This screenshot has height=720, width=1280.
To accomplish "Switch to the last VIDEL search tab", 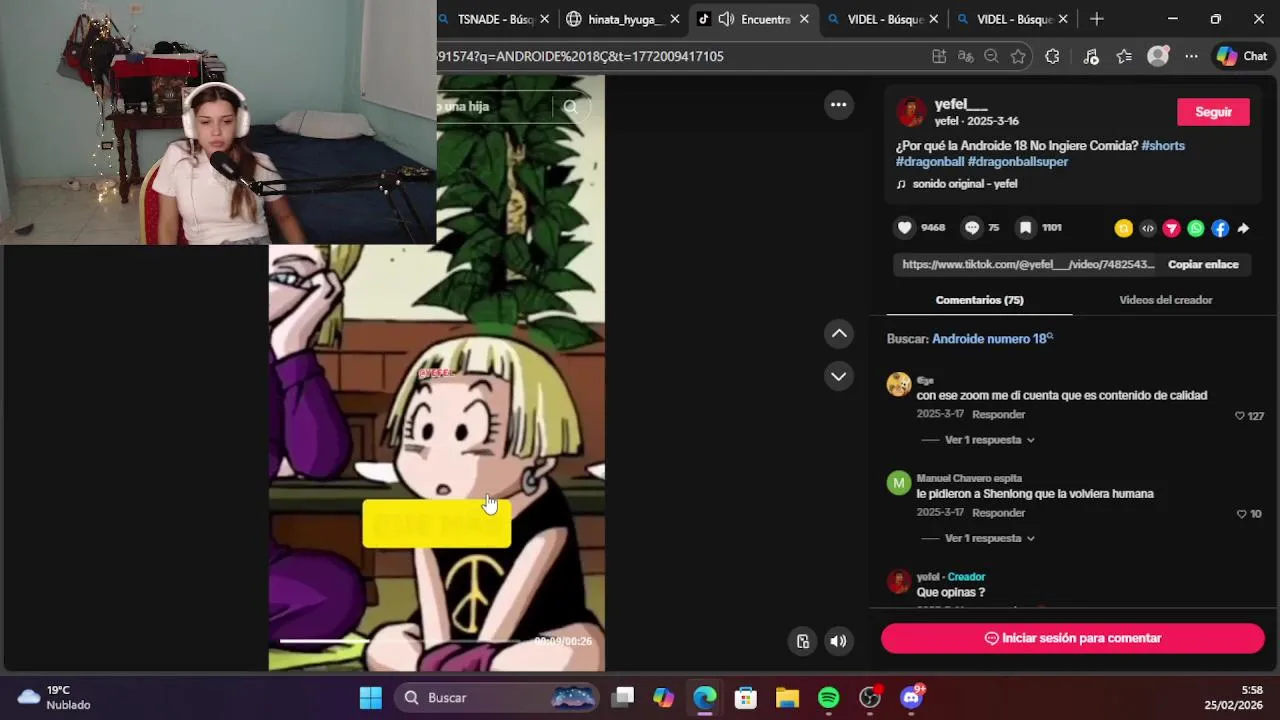I will coord(1012,19).
